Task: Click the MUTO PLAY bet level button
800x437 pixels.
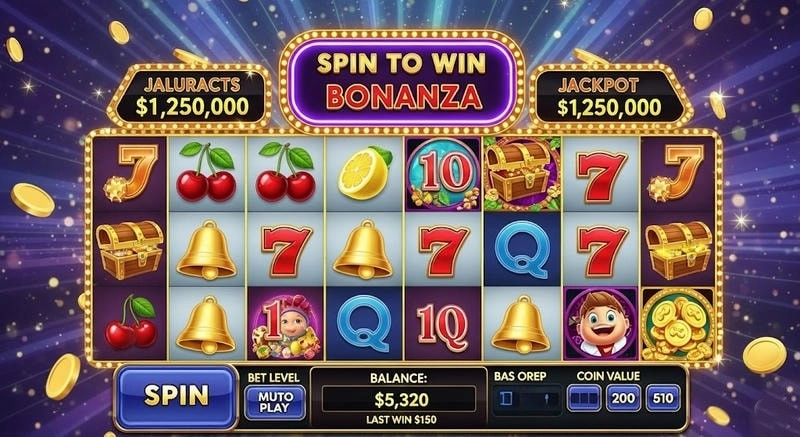Action: (276, 402)
